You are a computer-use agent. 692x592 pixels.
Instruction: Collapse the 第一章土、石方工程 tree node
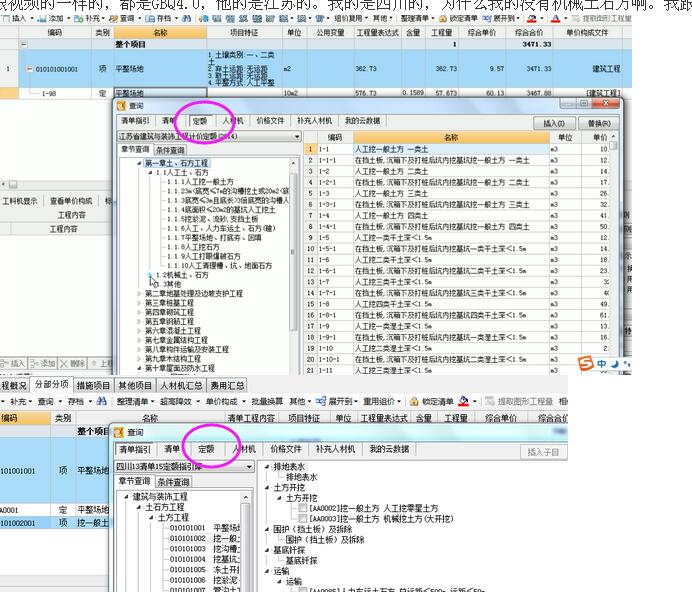point(139,163)
